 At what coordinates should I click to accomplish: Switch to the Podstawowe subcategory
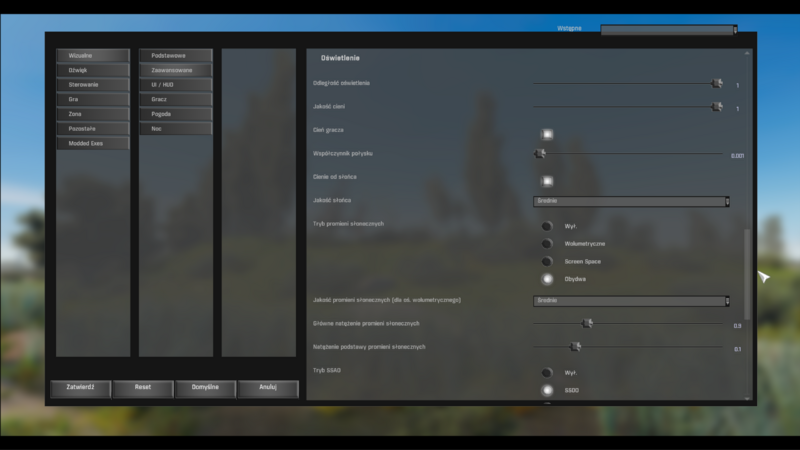176,56
